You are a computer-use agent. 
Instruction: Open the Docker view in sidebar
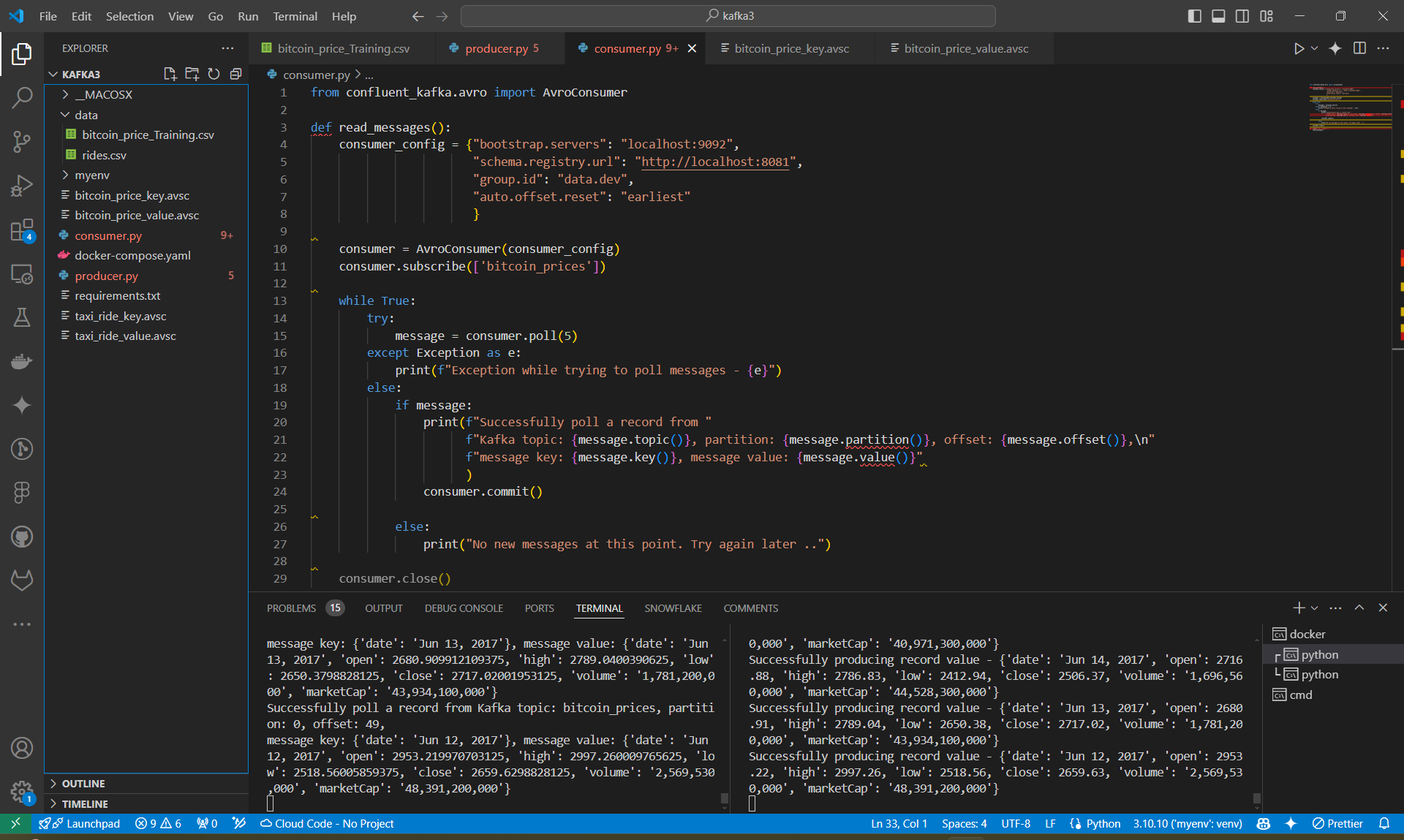tap(22, 361)
